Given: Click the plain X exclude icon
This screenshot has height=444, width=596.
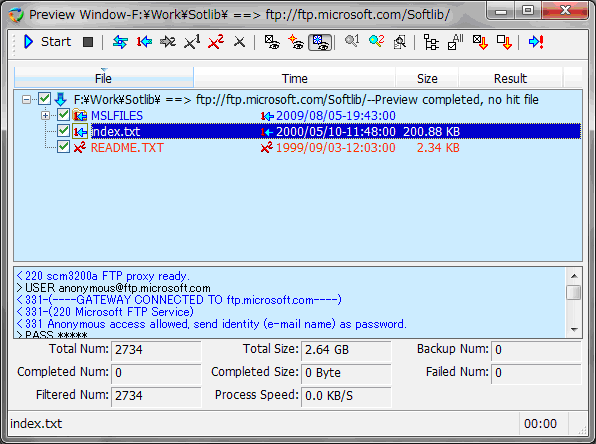Looking at the screenshot, I should pyautogui.click(x=239, y=42).
